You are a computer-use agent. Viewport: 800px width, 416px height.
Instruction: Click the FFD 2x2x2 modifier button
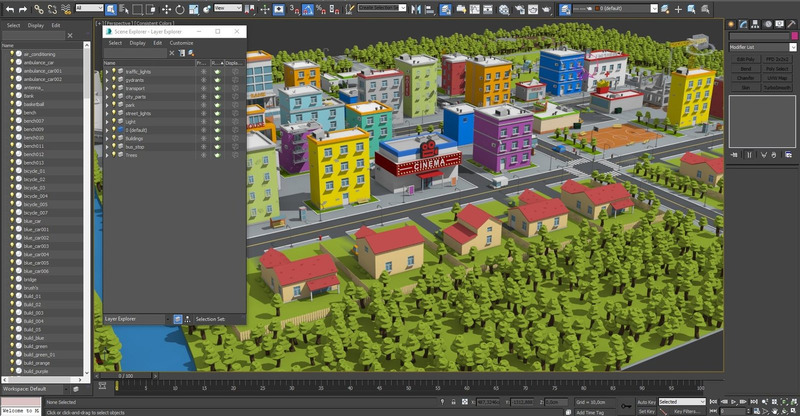coord(777,59)
